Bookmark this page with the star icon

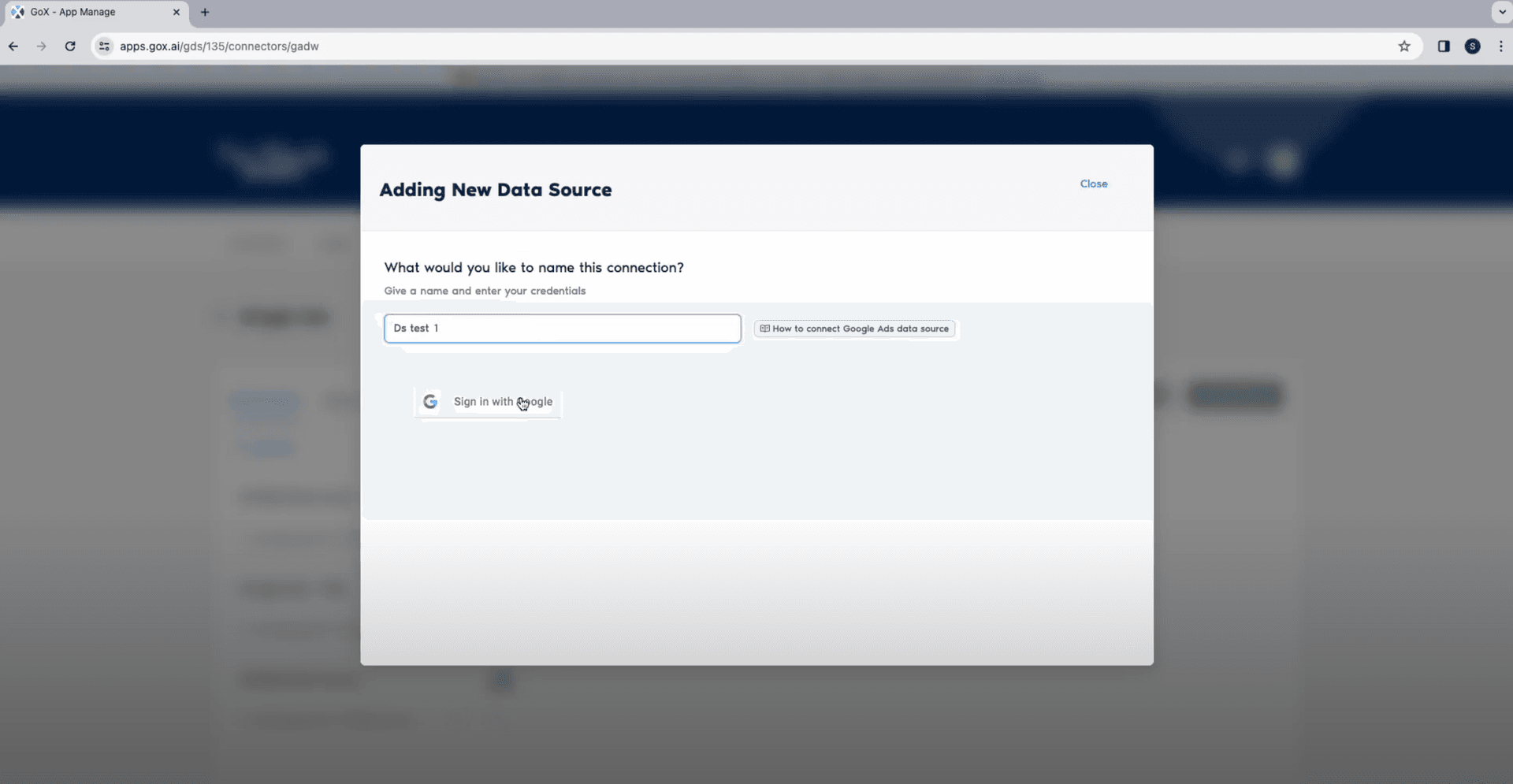click(1403, 46)
